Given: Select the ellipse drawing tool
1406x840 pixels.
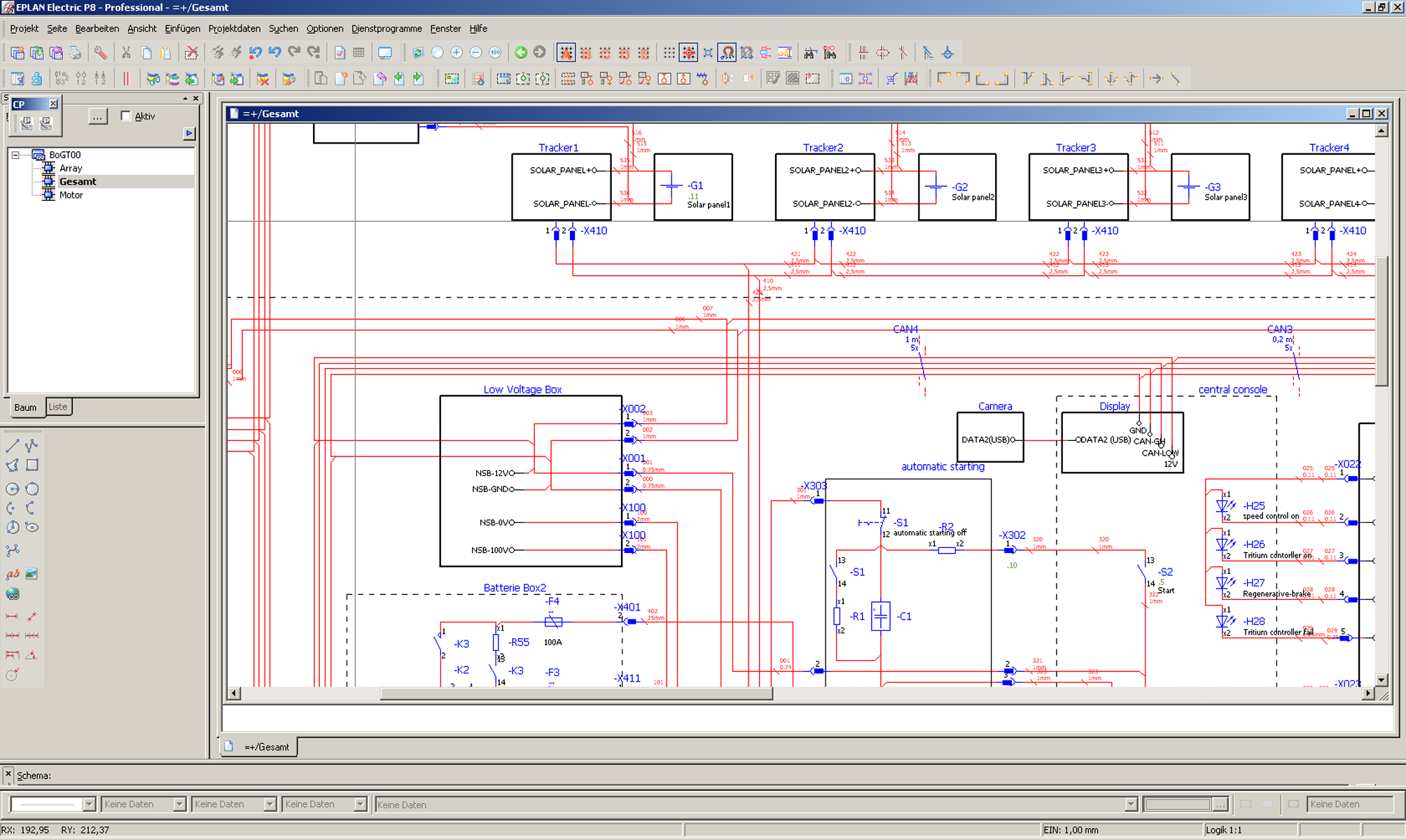Looking at the screenshot, I should (x=32, y=528).
